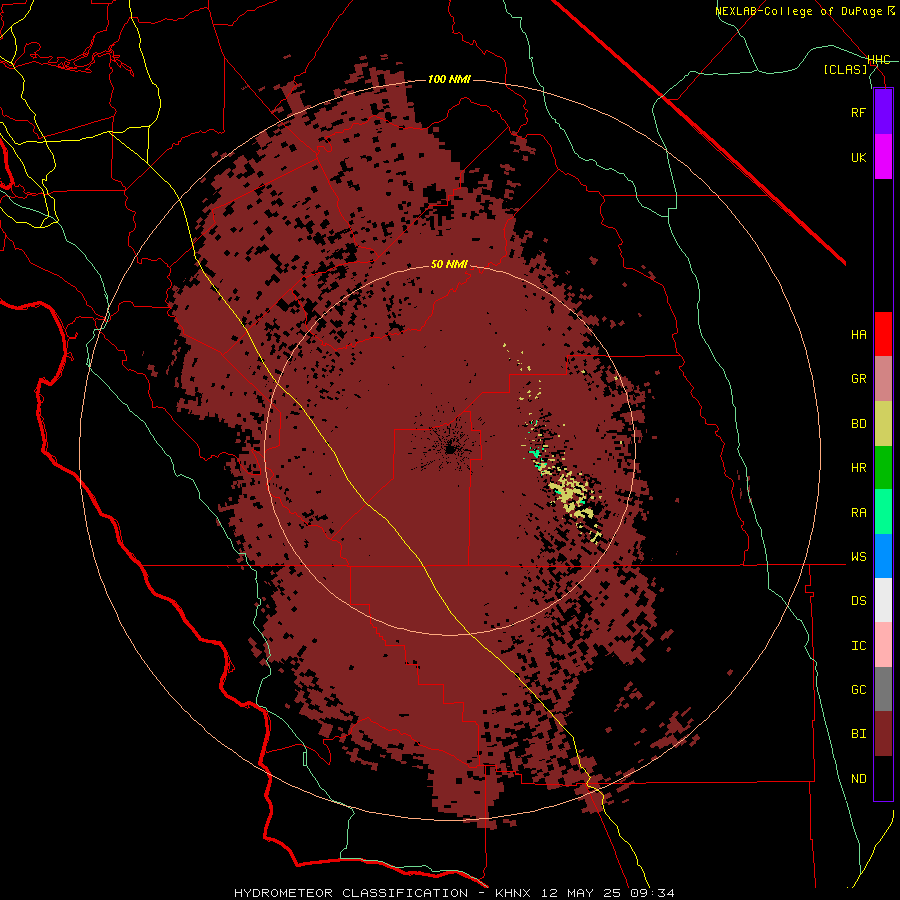Click the UK legend label
This screenshot has width=900, height=900.
pyautogui.click(x=858, y=157)
